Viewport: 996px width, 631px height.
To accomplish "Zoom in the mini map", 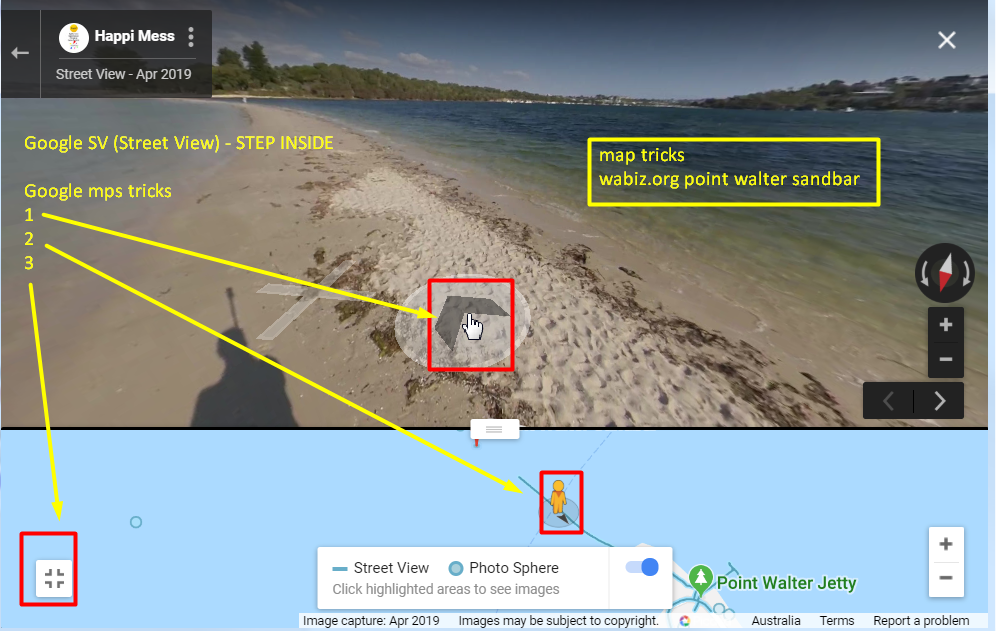I will 946,544.
